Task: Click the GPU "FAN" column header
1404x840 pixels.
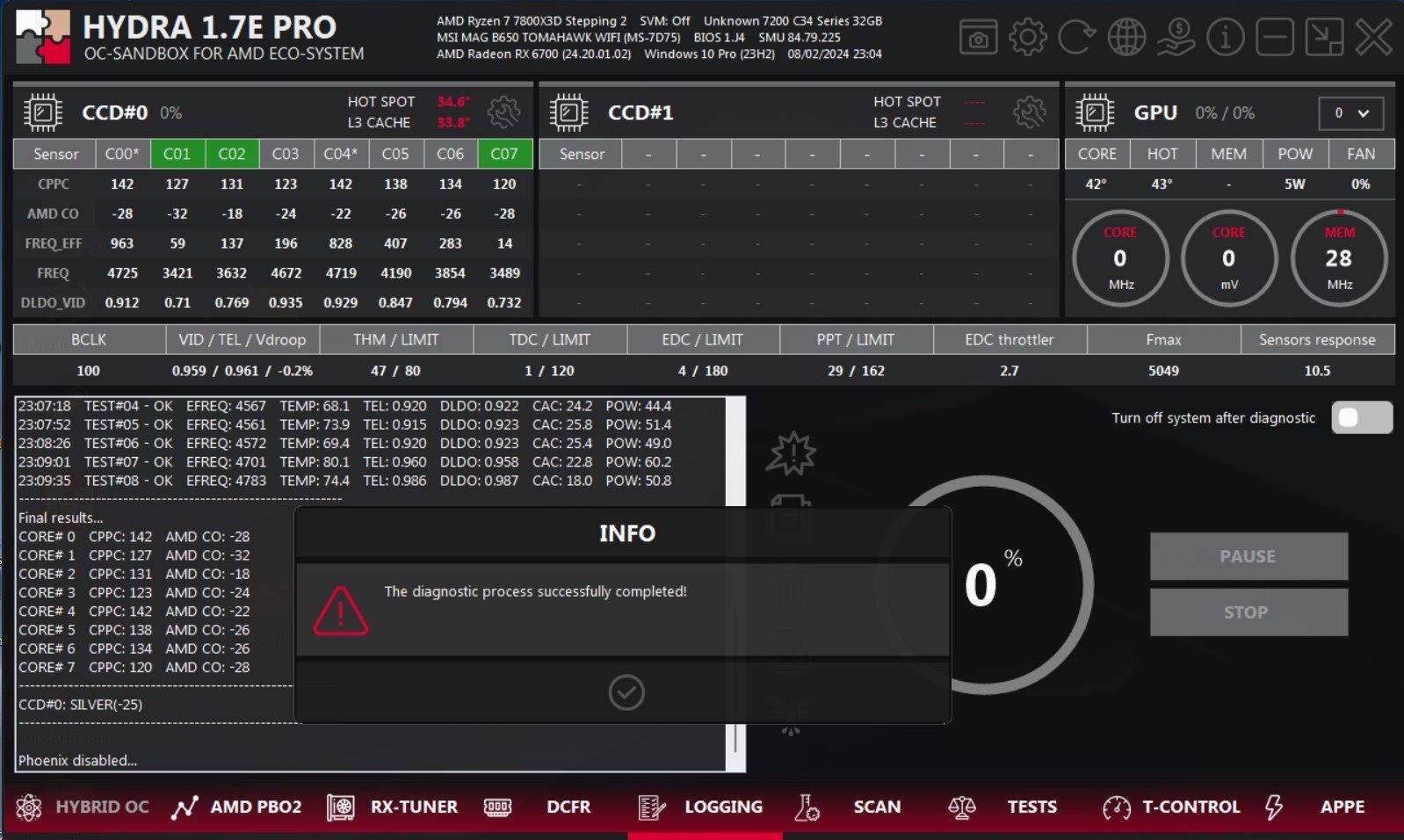Action: click(1361, 154)
